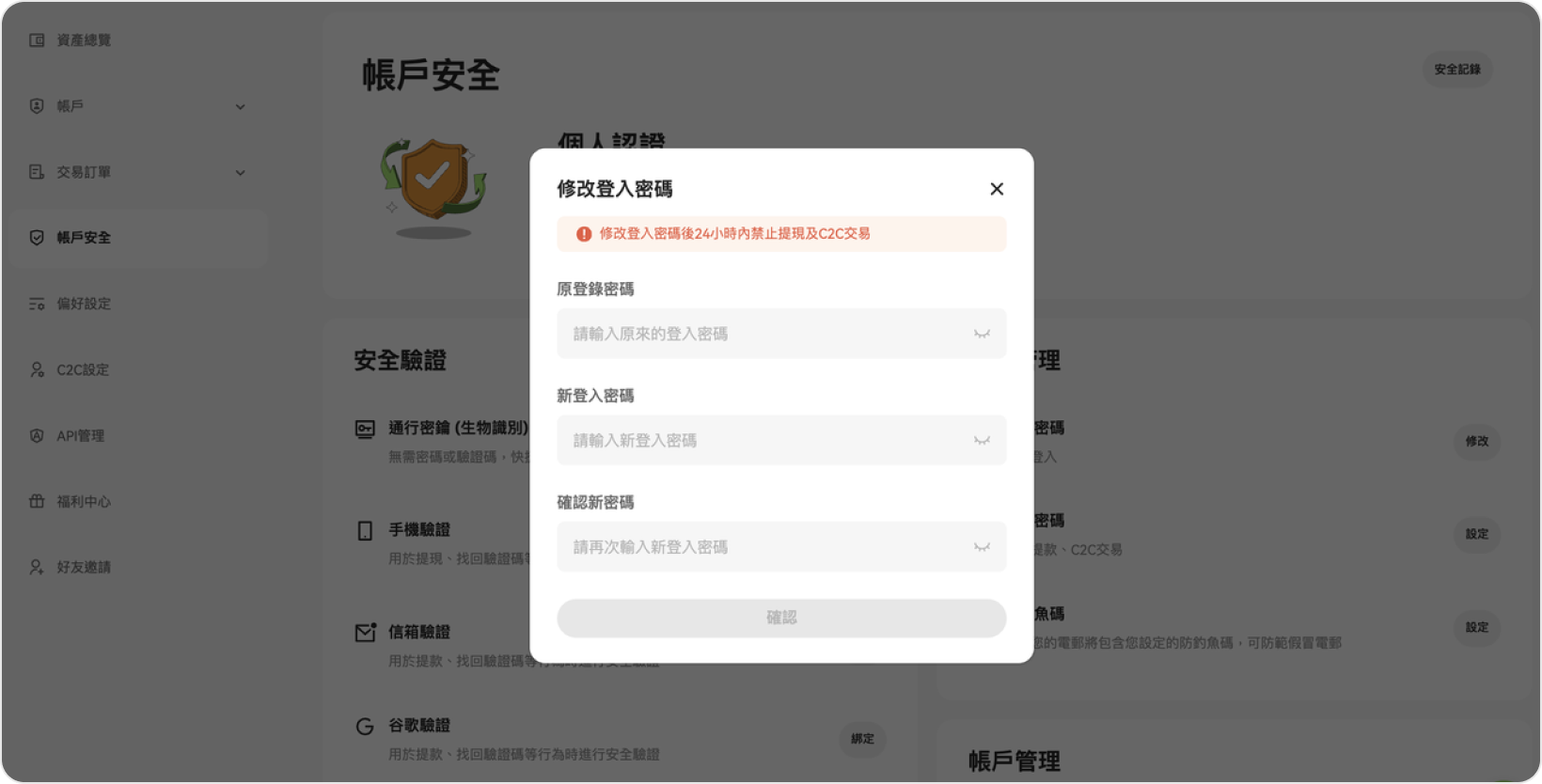The image size is (1542, 784).
Task: Toggle eye icon for 確認新密碼 field
Action: coord(982,547)
